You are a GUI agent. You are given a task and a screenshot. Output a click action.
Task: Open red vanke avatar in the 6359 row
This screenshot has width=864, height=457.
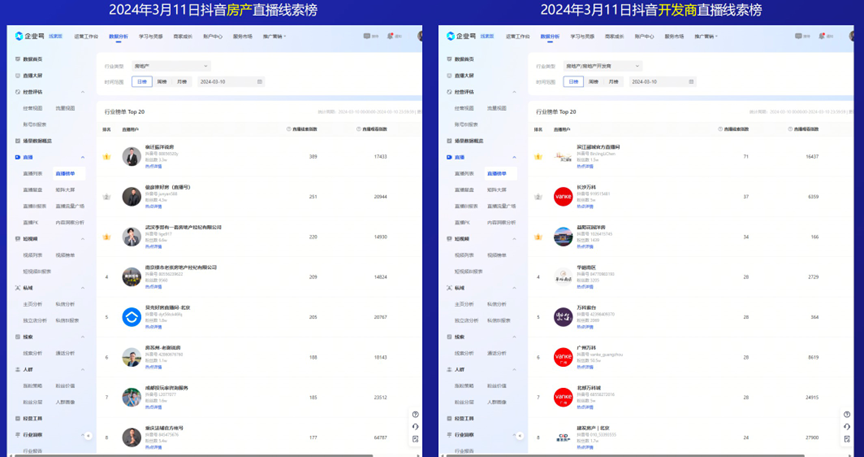pyautogui.click(x=563, y=197)
